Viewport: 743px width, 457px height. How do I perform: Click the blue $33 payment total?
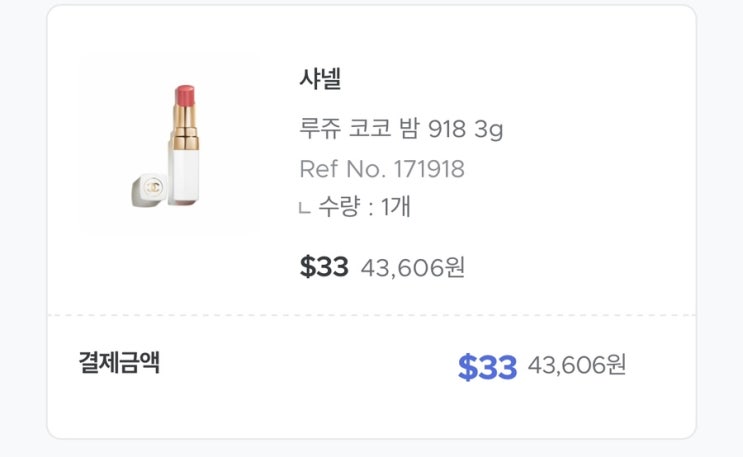pos(487,367)
